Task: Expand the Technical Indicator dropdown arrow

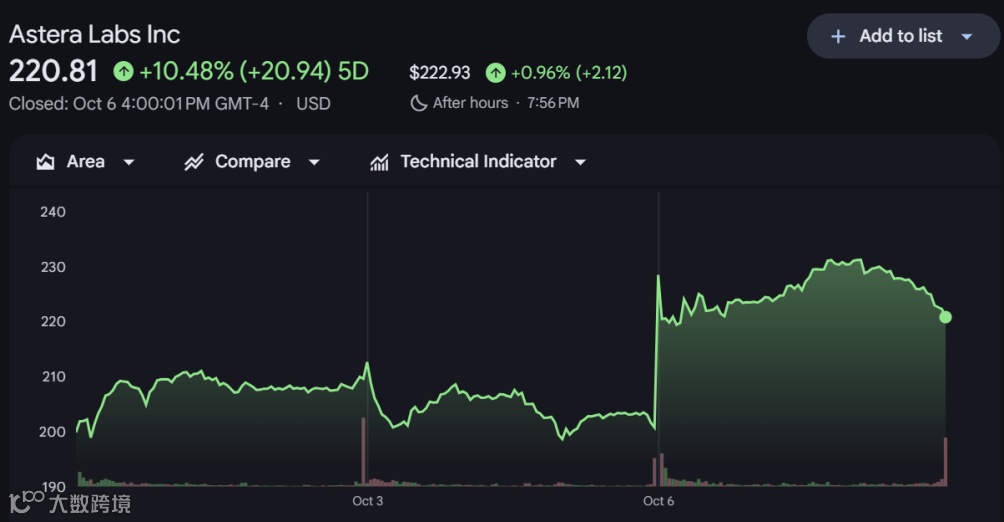Action: [580, 162]
